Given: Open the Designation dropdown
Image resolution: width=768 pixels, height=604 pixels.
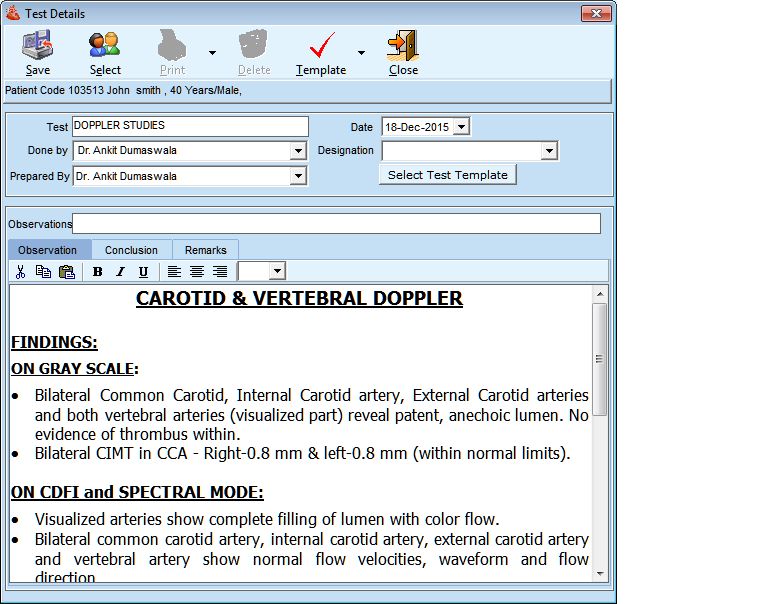Looking at the screenshot, I should (549, 151).
